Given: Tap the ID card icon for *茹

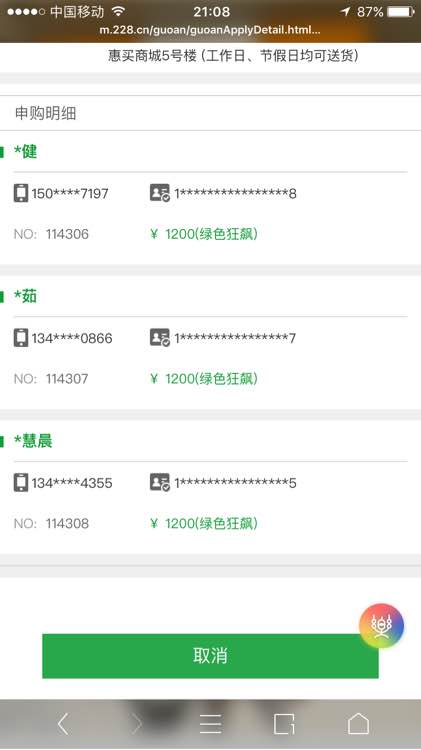Looking at the screenshot, I should (160, 338).
